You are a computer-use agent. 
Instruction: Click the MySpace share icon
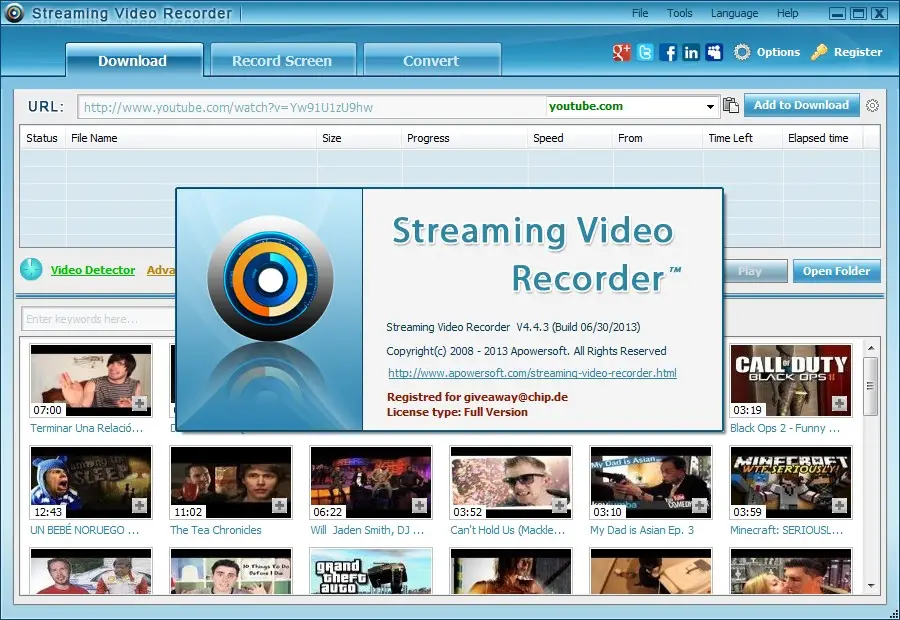coord(714,52)
